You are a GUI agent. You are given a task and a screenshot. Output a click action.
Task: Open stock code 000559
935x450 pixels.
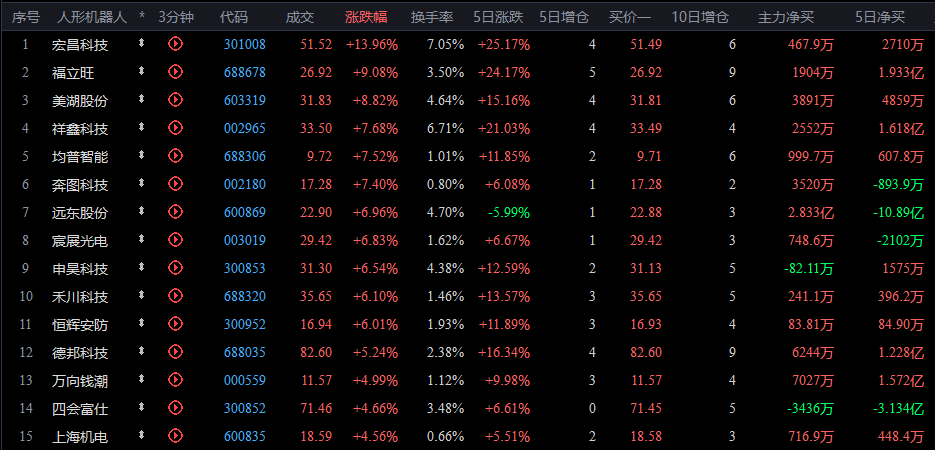[244, 380]
